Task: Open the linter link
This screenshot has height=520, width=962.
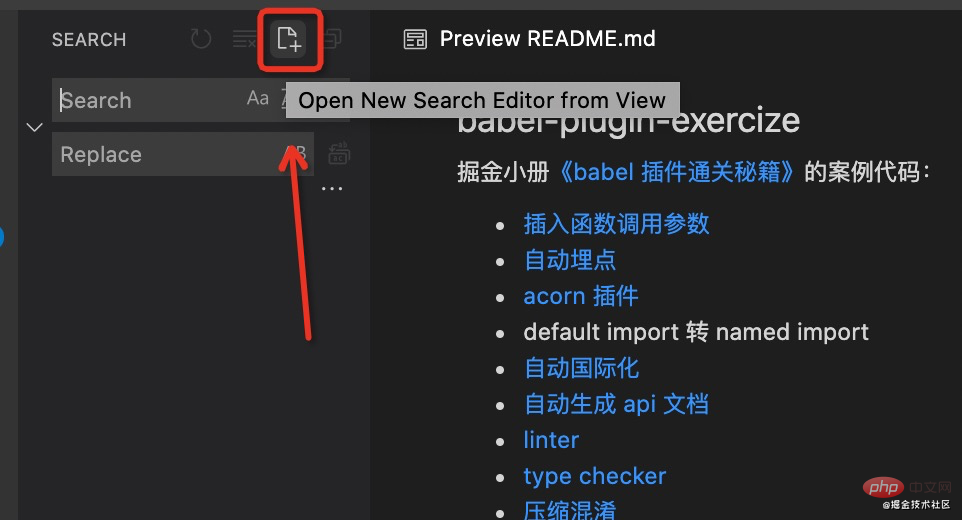Action: [551, 440]
